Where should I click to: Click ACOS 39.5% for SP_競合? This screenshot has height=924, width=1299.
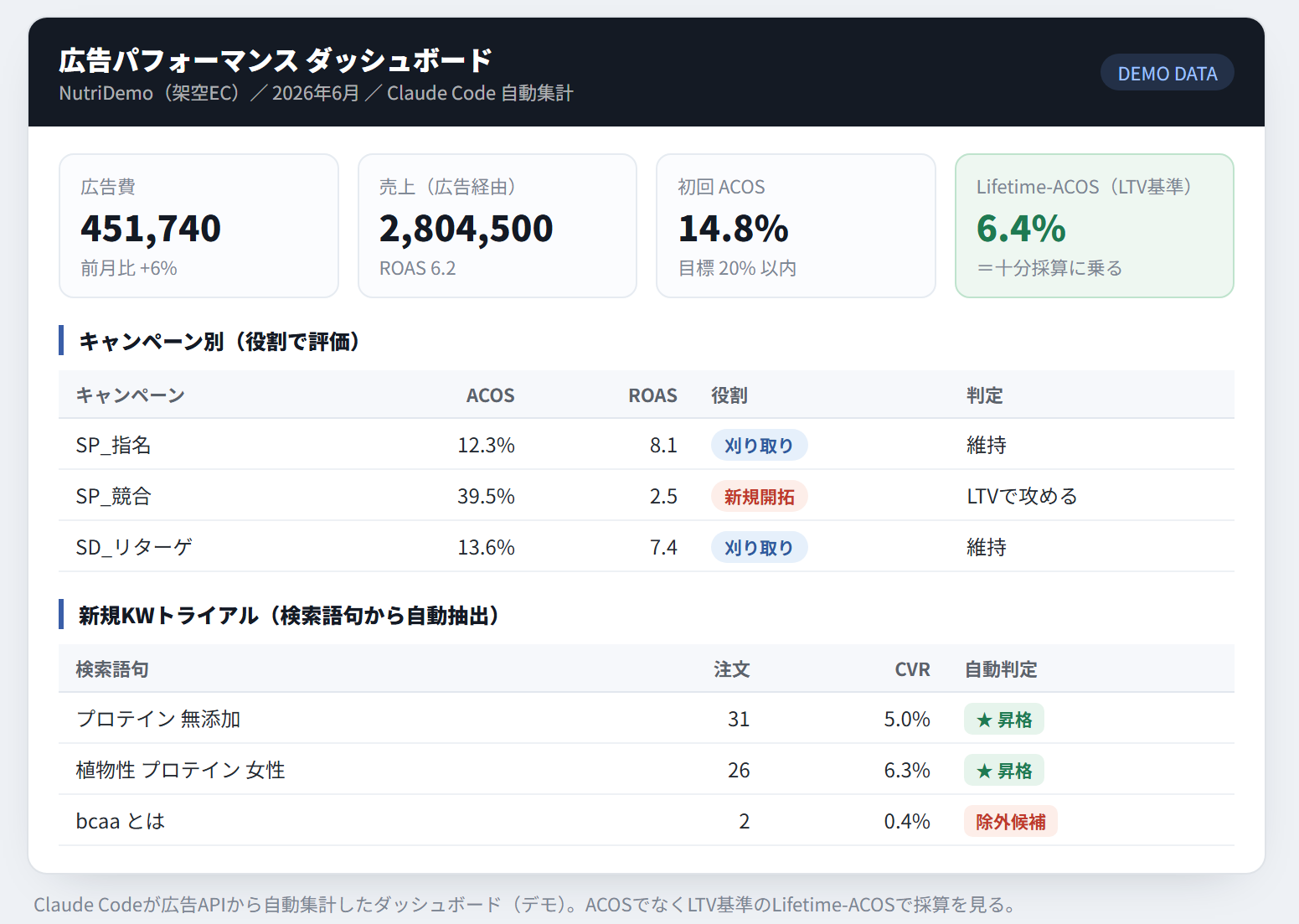[x=486, y=496]
